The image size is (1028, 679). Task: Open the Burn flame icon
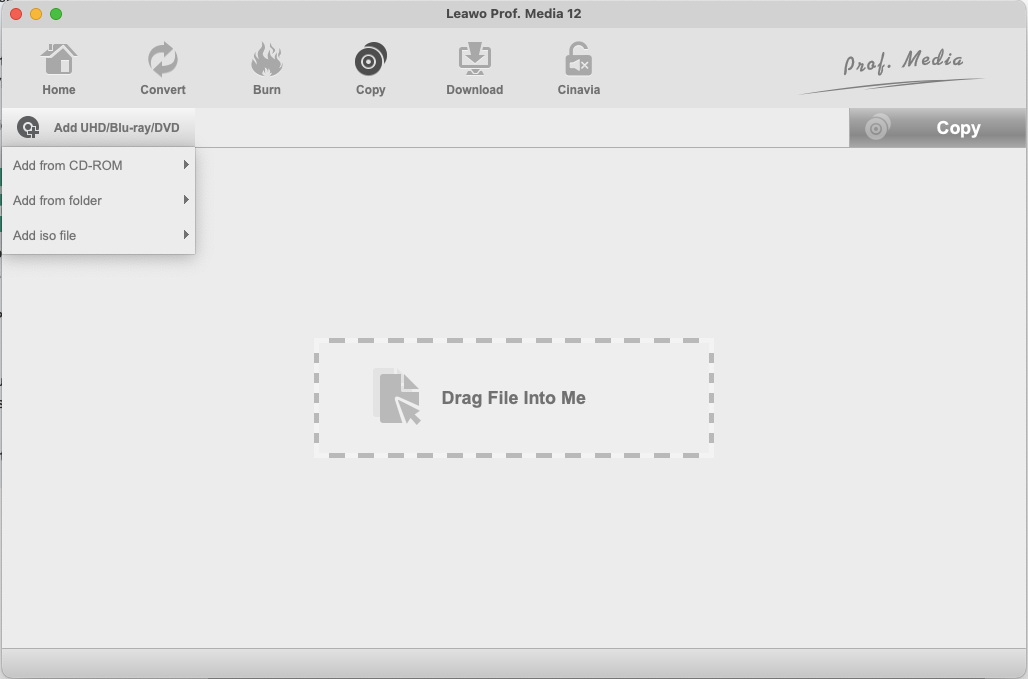point(267,59)
